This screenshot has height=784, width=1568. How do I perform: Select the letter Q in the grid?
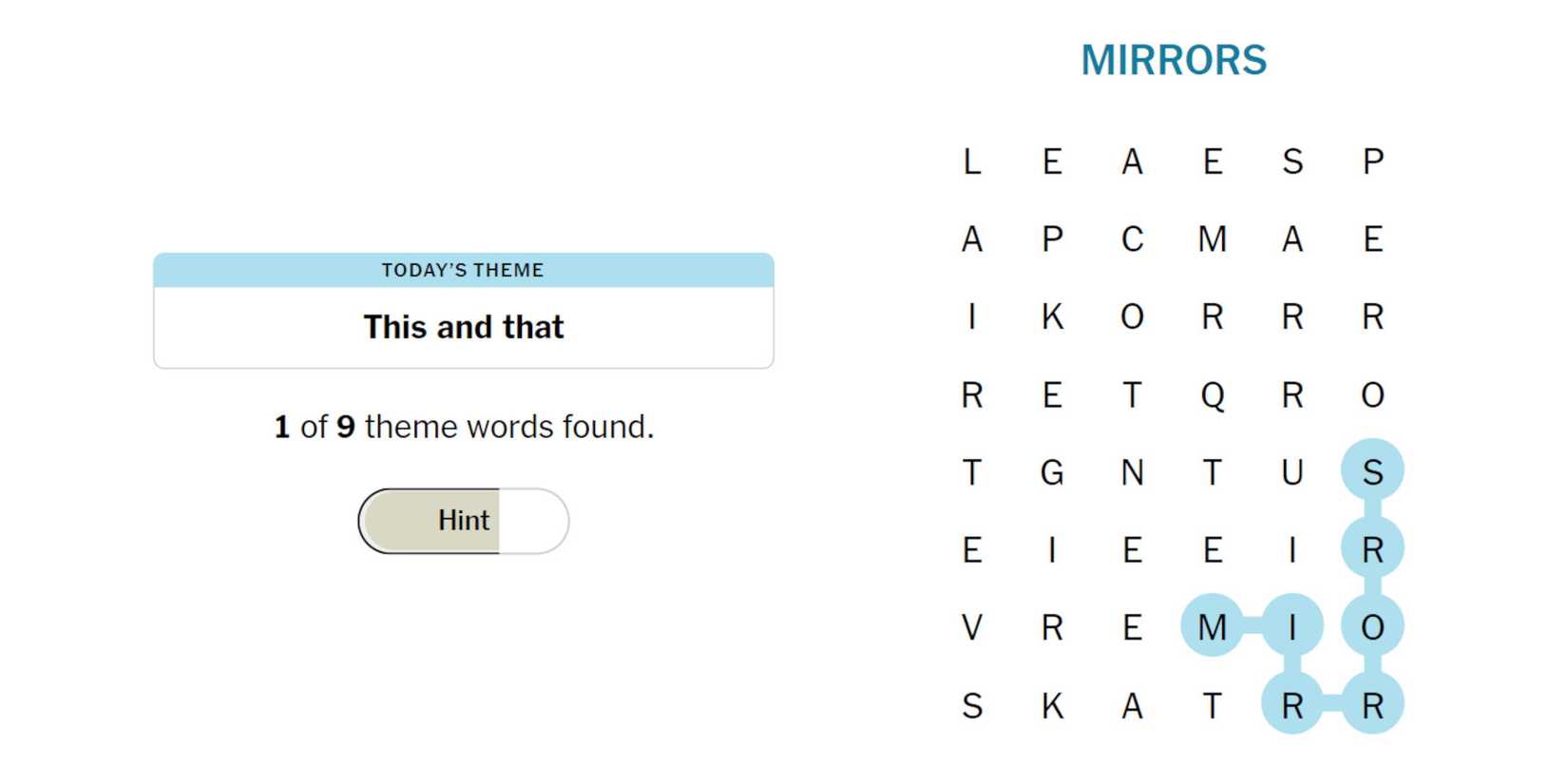point(1212,394)
